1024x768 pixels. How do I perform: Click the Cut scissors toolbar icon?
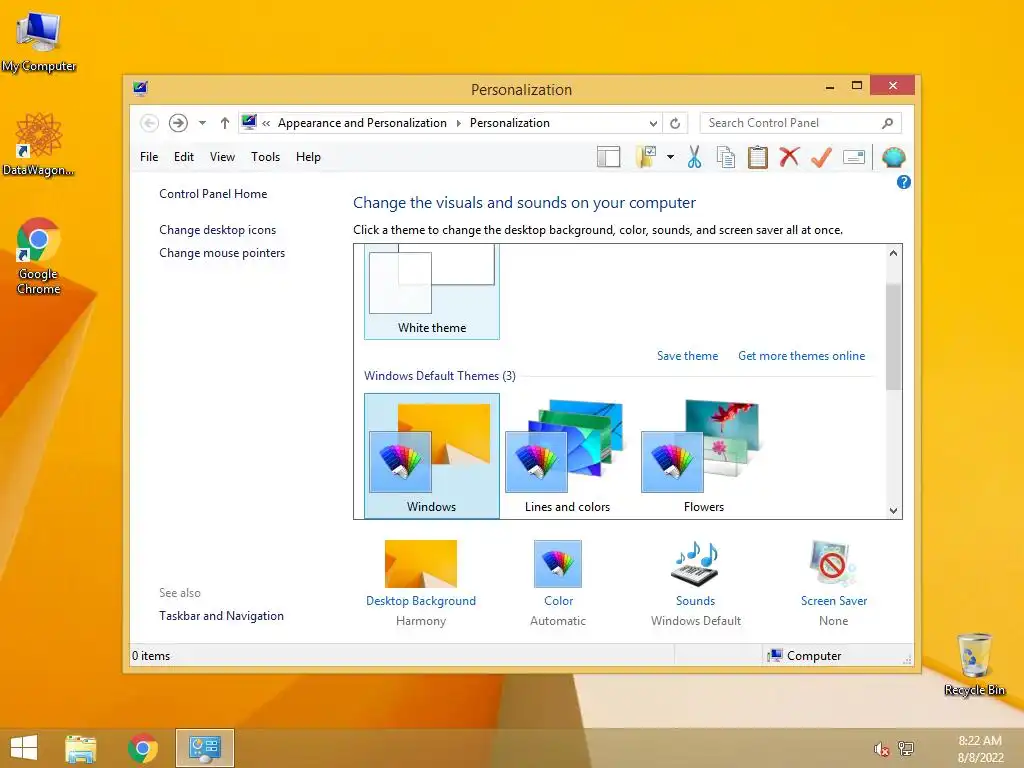694,157
